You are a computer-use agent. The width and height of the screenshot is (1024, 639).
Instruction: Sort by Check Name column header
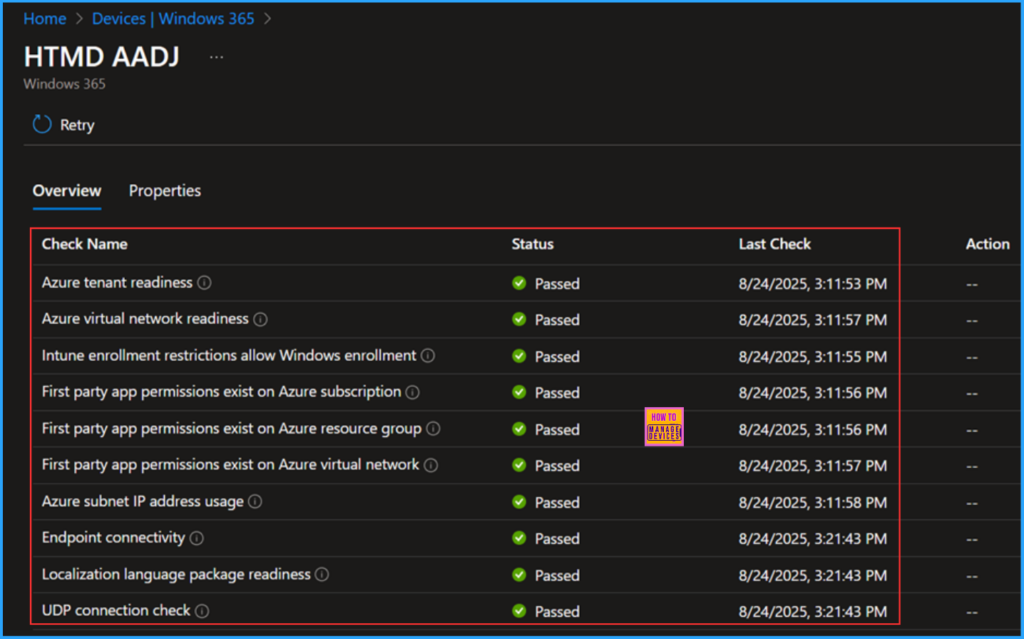pos(85,244)
